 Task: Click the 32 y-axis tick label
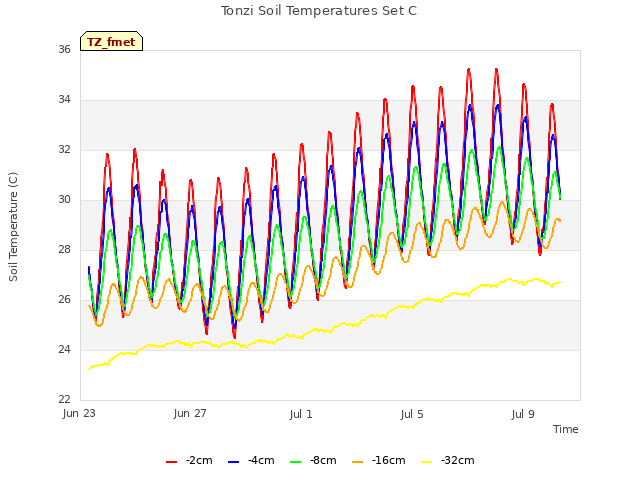coord(64,149)
